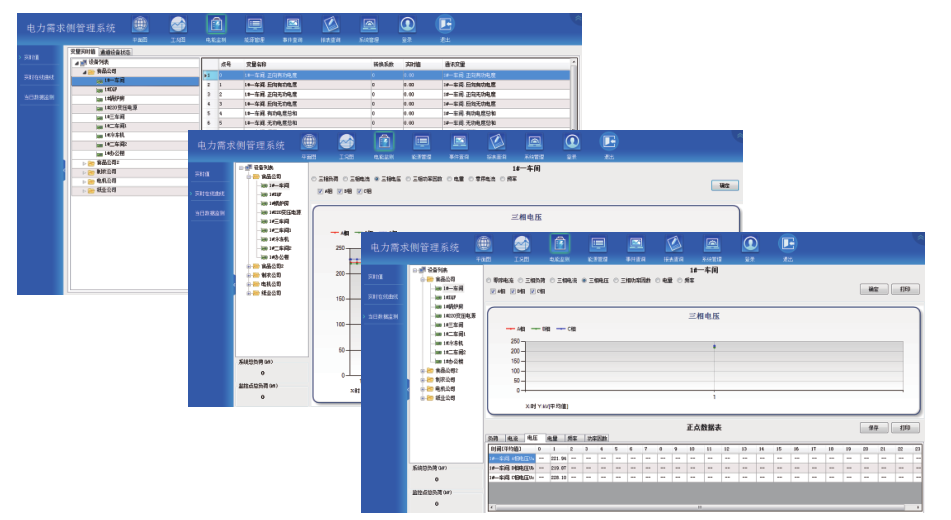
Task: Click 退出 exit icon in frontmost window
Action: 788,244
